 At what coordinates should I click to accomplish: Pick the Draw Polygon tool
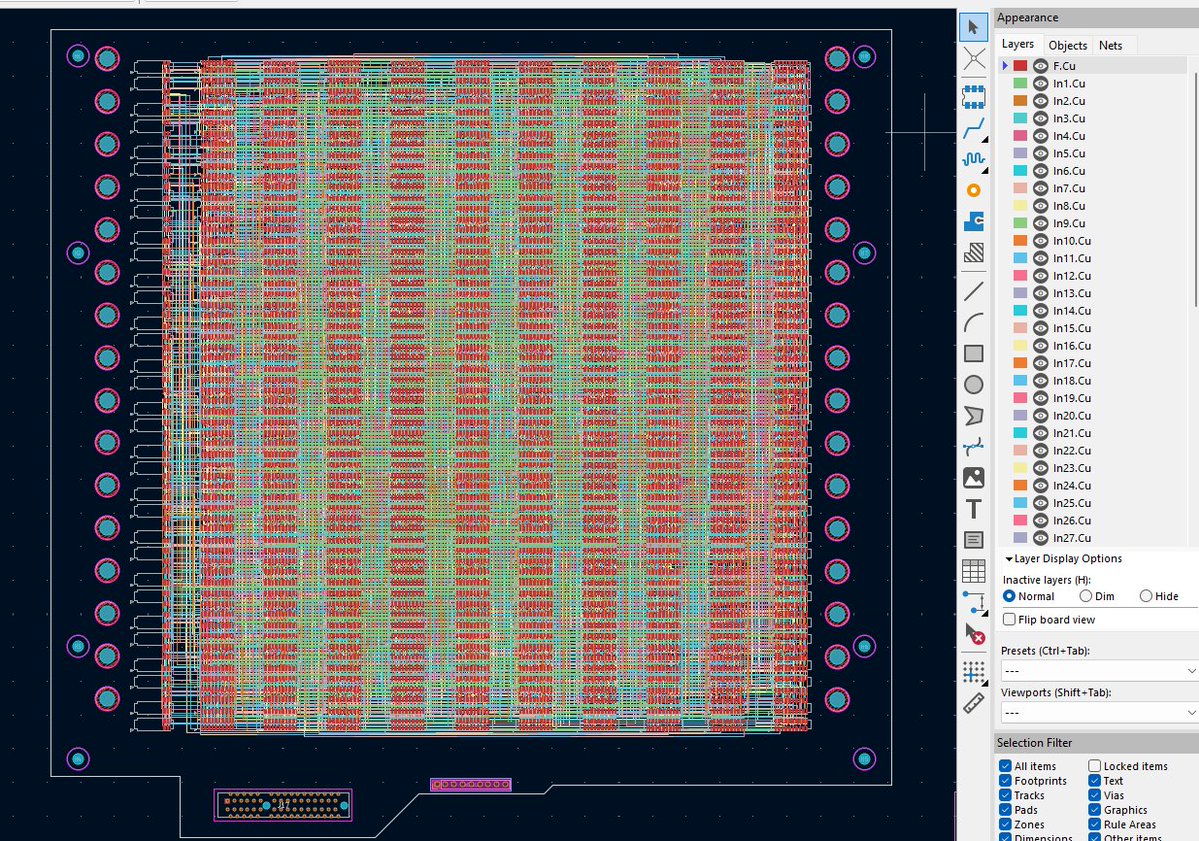(x=973, y=416)
